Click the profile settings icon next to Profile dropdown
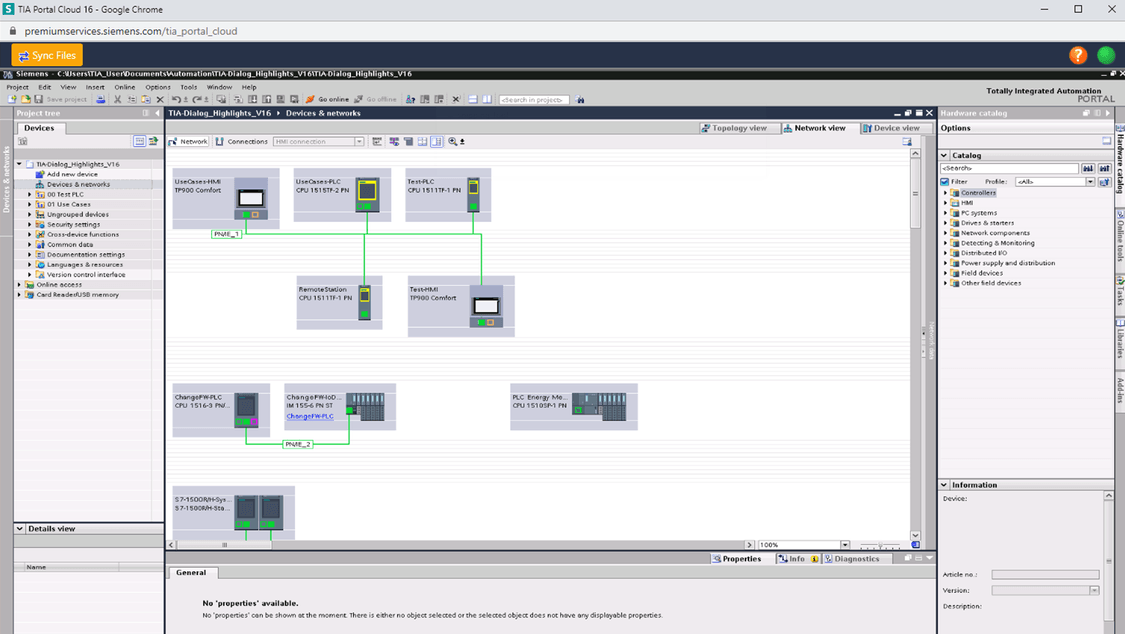Viewport: 1125px width, 634px height. (1104, 182)
